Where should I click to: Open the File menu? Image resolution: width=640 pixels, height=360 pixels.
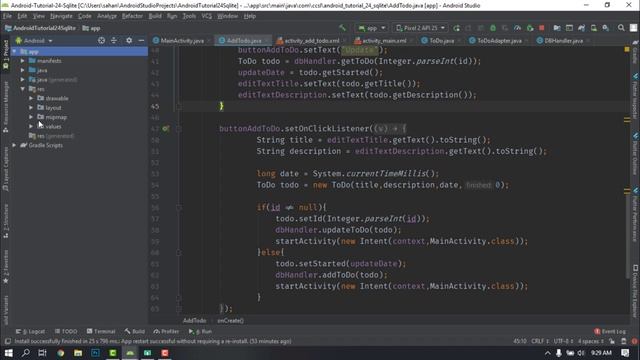pyautogui.click(x=7, y=16)
